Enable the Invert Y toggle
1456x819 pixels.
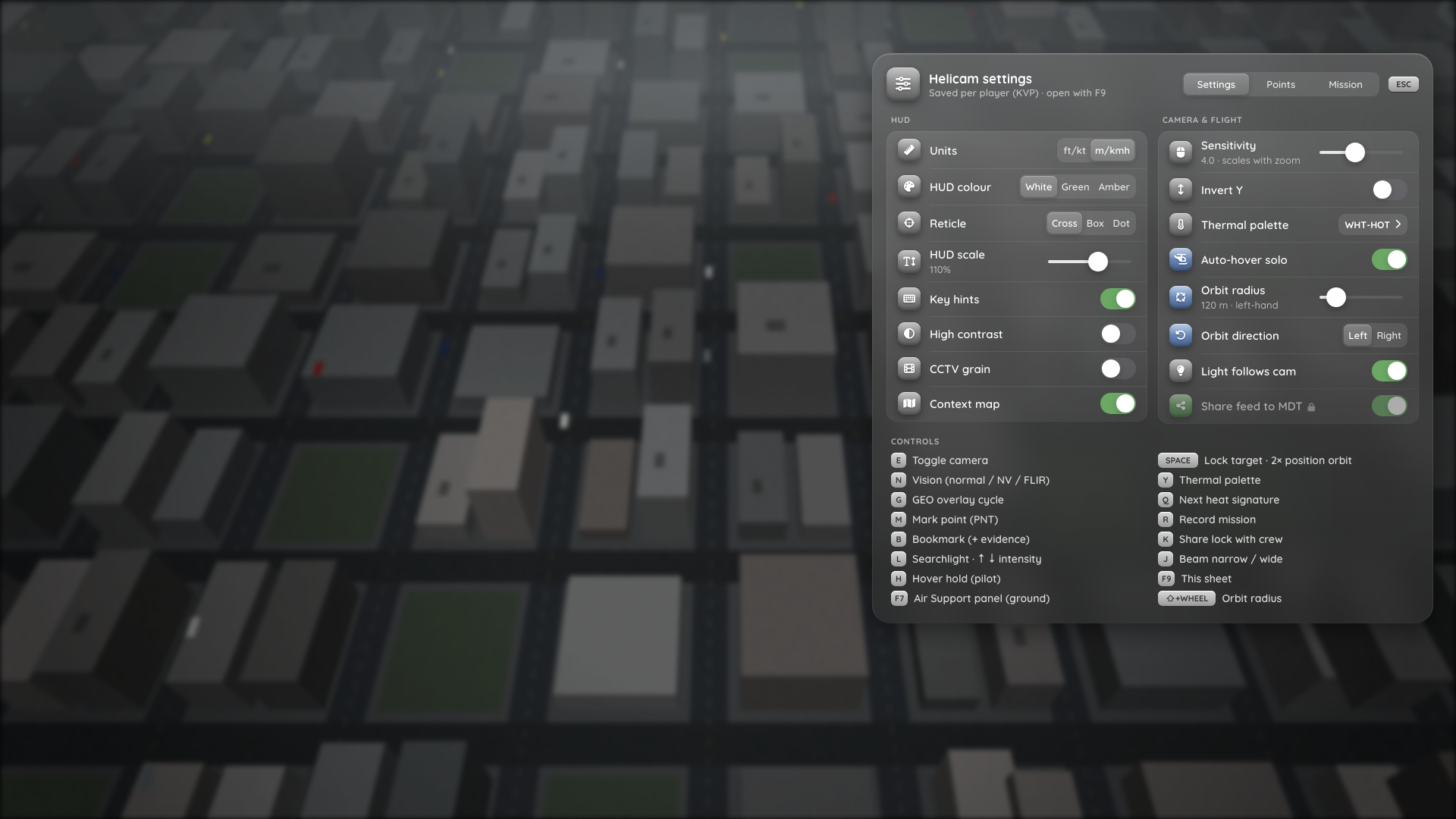click(1389, 190)
